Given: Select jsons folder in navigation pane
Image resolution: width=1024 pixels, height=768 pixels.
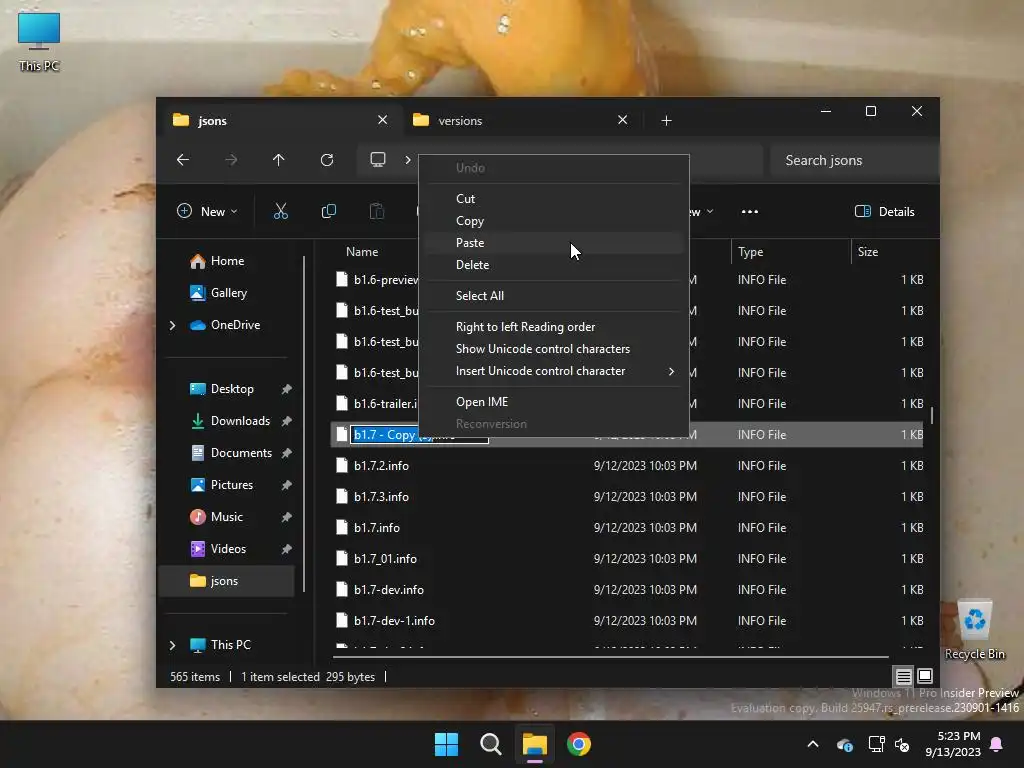Looking at the screenshot, I should (226, 581).
